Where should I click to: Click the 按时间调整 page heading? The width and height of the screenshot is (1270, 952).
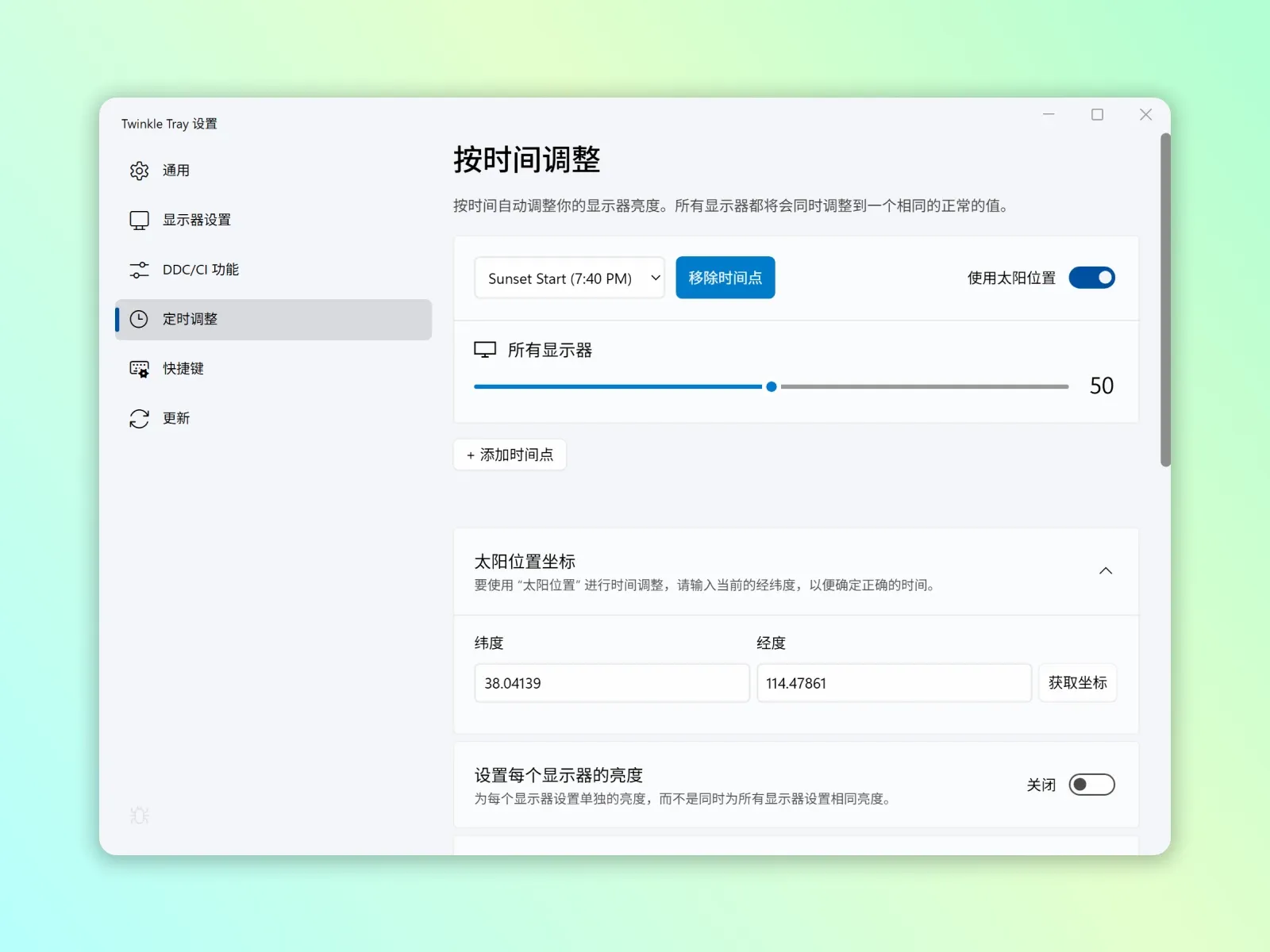(x=527, y=159)
